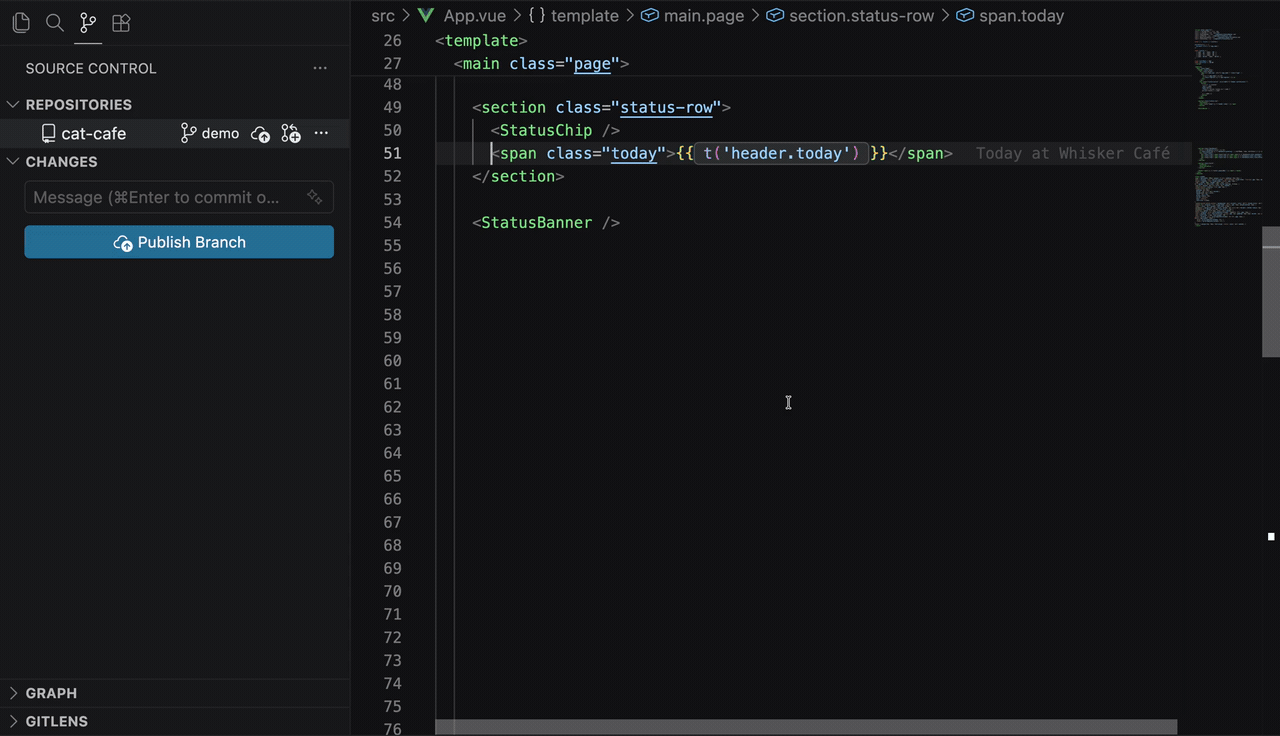
Task: Click the closing section tag on line 52
Action: pyautogui.click(x=518, y=176)
